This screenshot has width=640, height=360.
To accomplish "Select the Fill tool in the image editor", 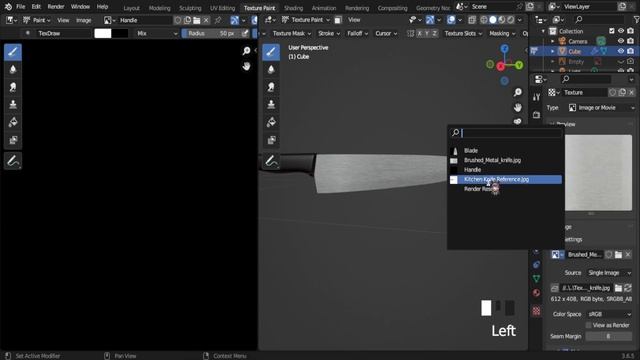I will 13,122.
